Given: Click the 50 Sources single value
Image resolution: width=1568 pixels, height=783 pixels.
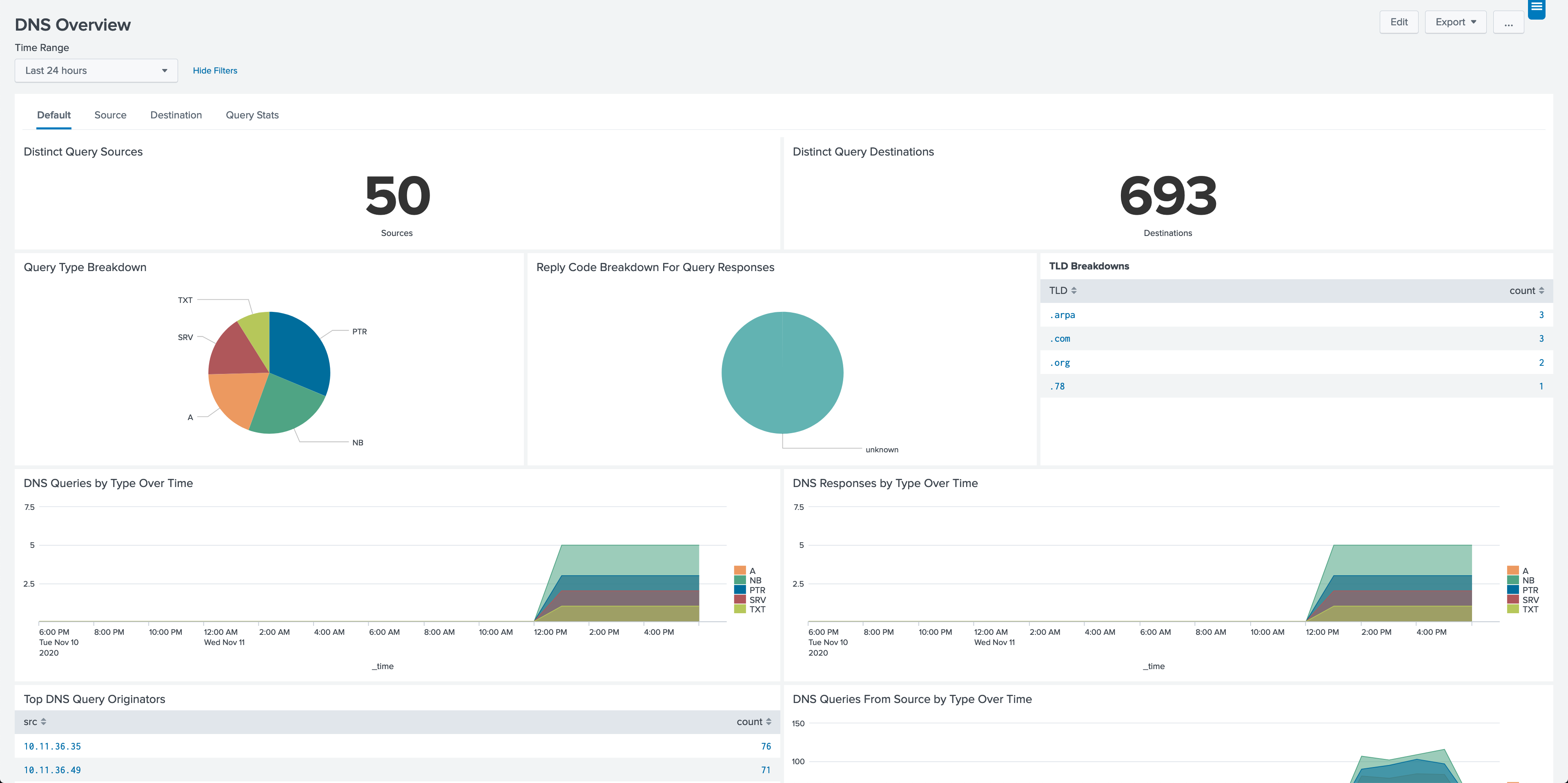Looking at the screenshot, I should [x=397, y=196].
